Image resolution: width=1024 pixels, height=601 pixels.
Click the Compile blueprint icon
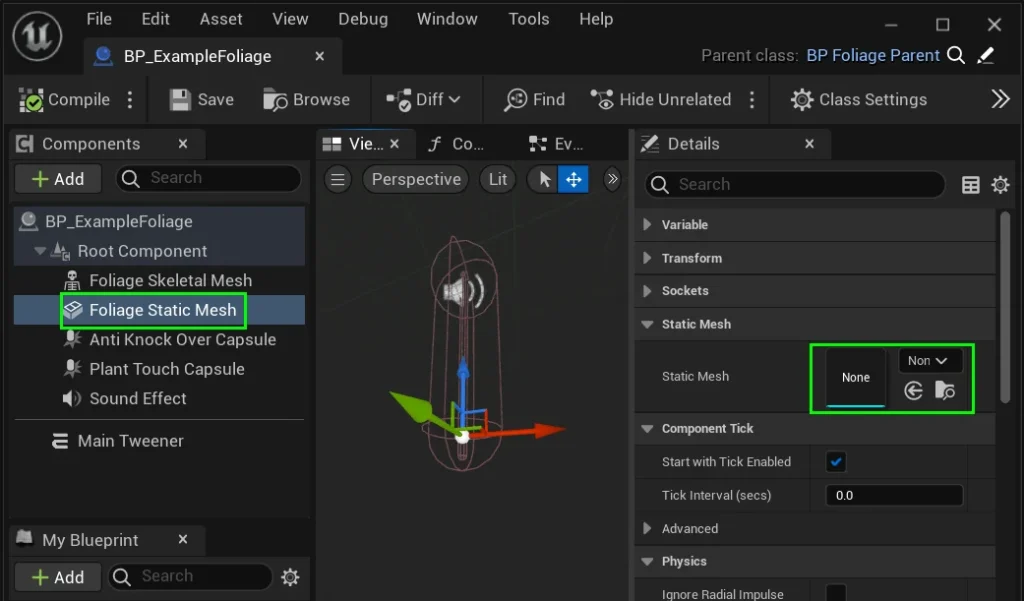(32, 100)
